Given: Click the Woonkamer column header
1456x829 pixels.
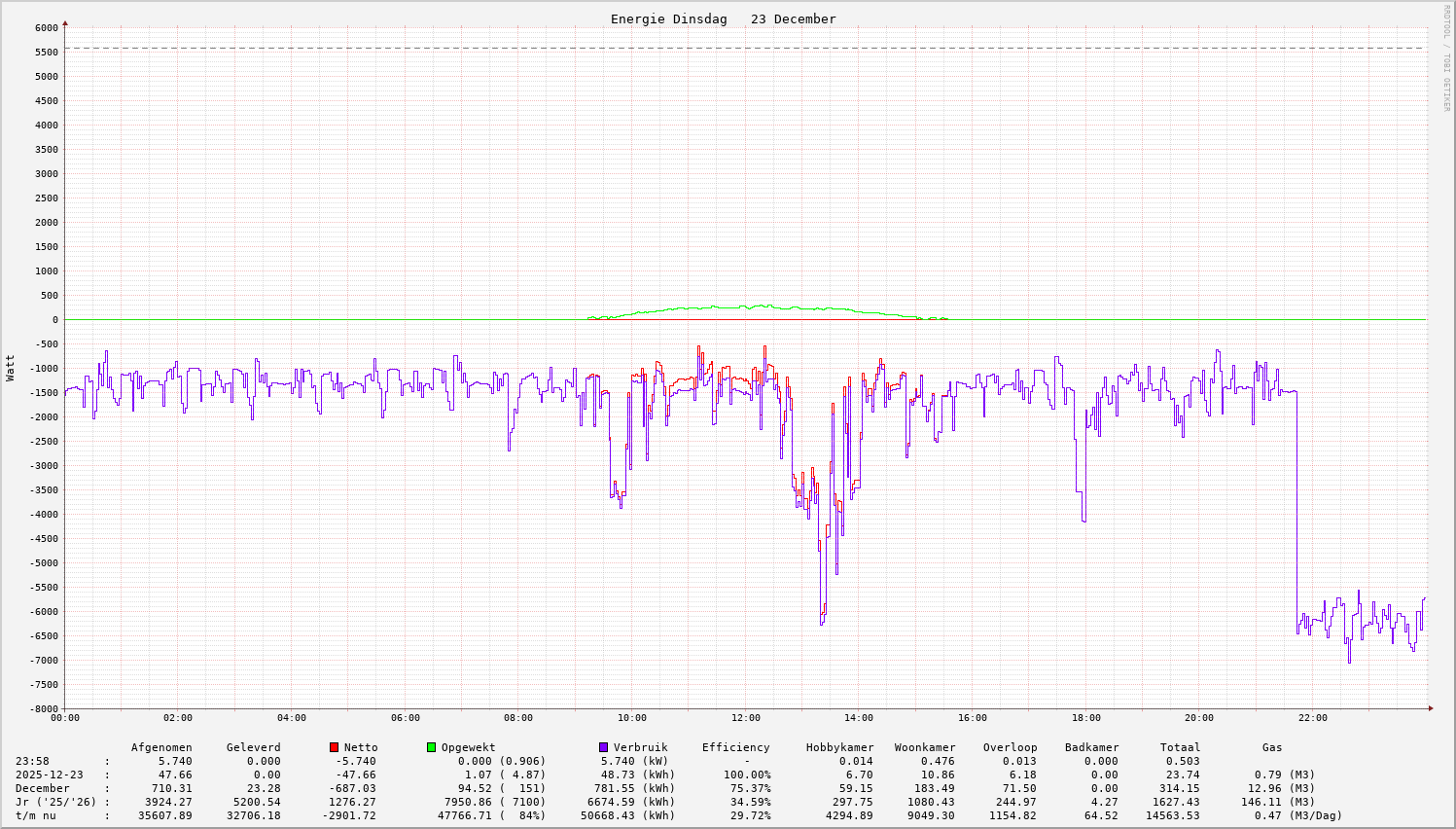Looking at the screenshot, I should [x=925, y=748].
